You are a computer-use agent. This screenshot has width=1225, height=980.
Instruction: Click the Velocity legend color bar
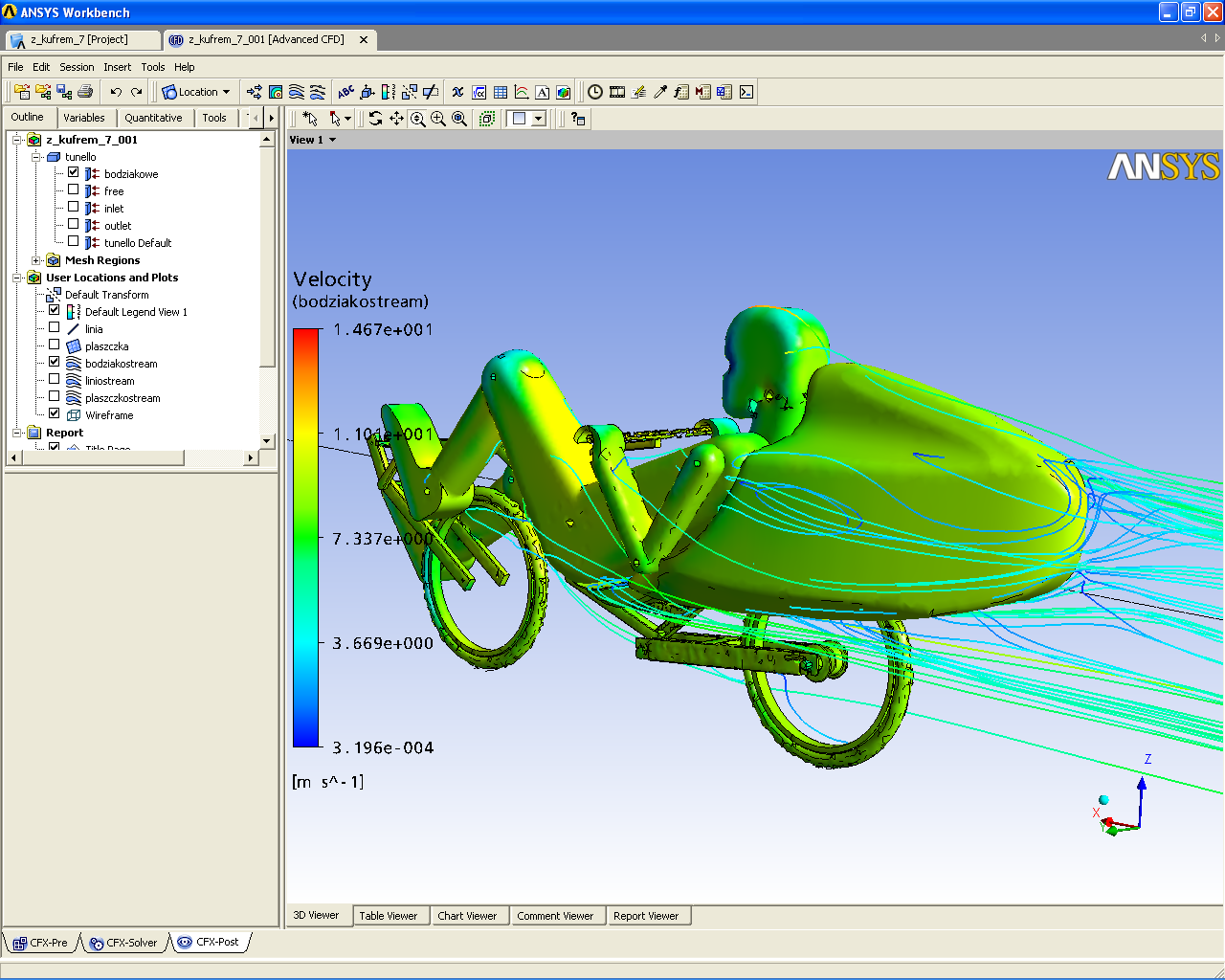(306, 537)
